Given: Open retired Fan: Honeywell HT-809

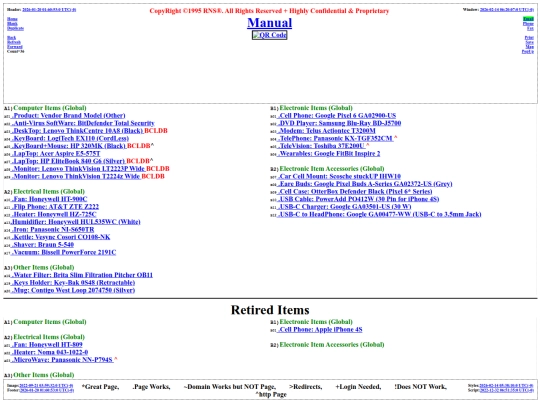Looking at the screenshot, I should (47, 344).
